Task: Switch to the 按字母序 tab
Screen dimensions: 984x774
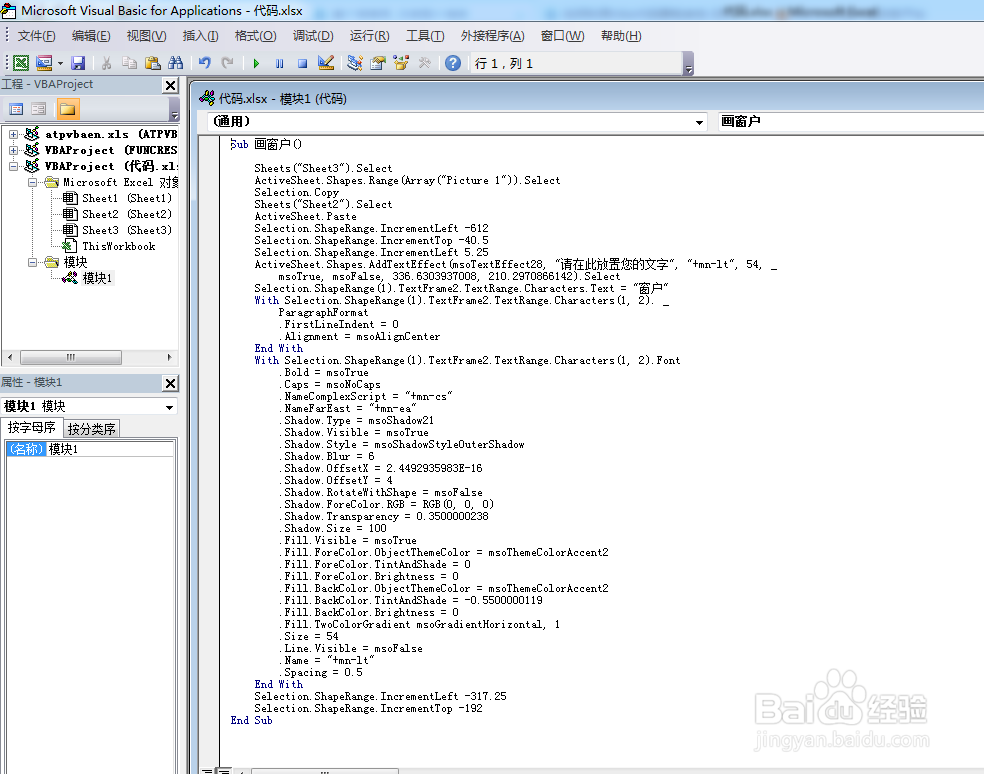Action: (31, 428)
